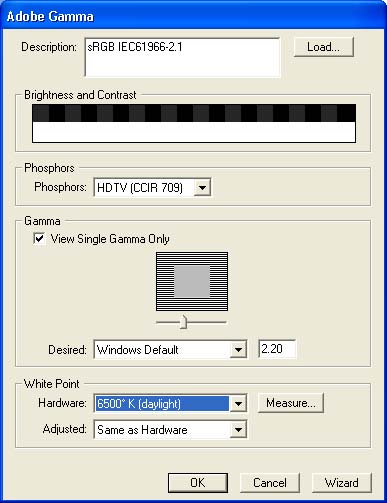
Task: Click the Cancel button
Action: pos(270,483)
